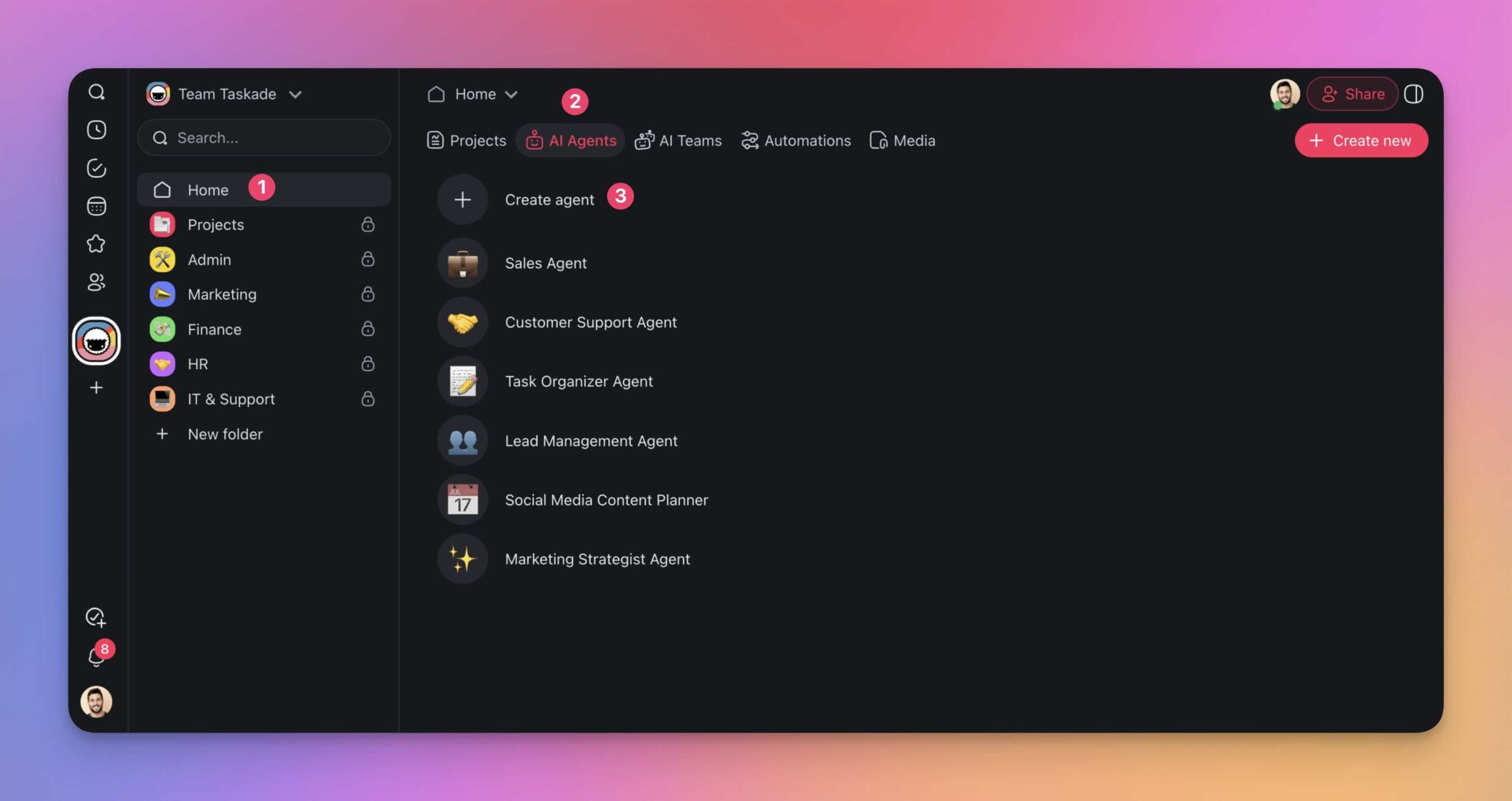
Task: Open the Sales Agent entry
Action: click(x=545, y=263)
